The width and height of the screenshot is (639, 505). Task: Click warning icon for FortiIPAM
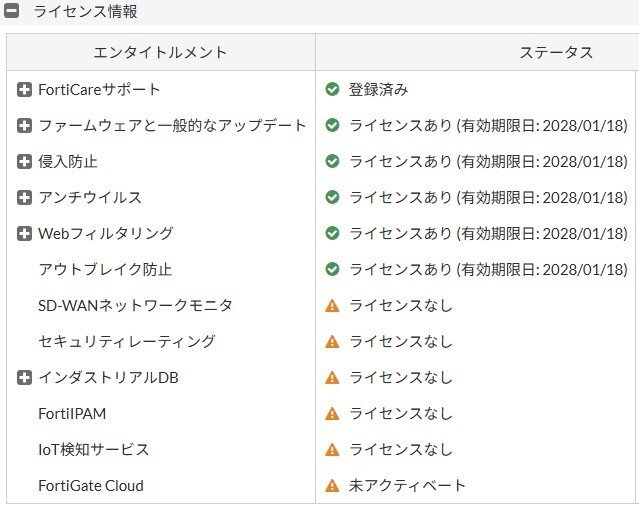click(333, 414)
